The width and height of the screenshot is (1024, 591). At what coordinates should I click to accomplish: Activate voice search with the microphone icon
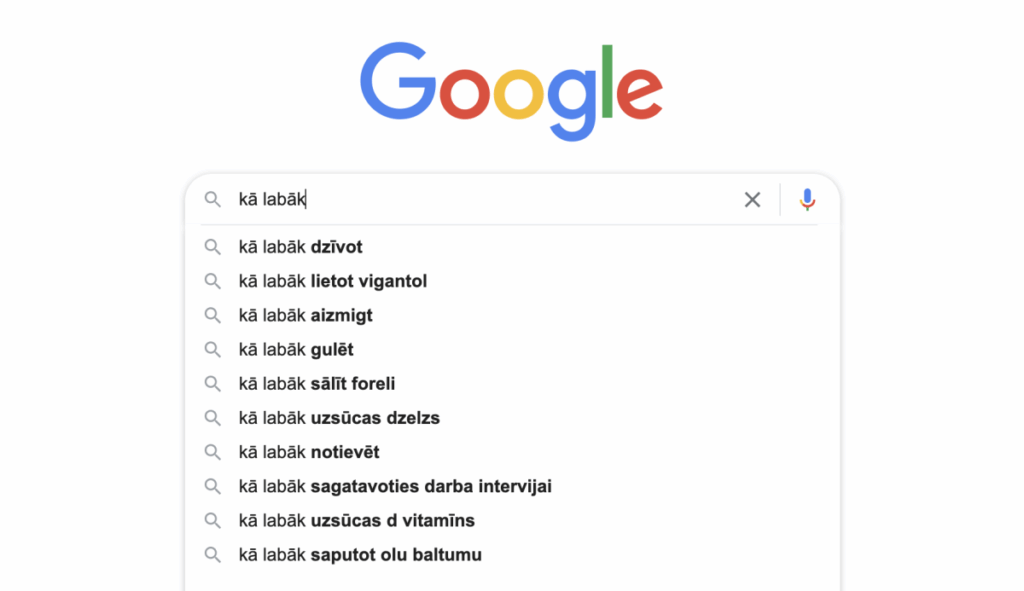click(x=807, y=199)
